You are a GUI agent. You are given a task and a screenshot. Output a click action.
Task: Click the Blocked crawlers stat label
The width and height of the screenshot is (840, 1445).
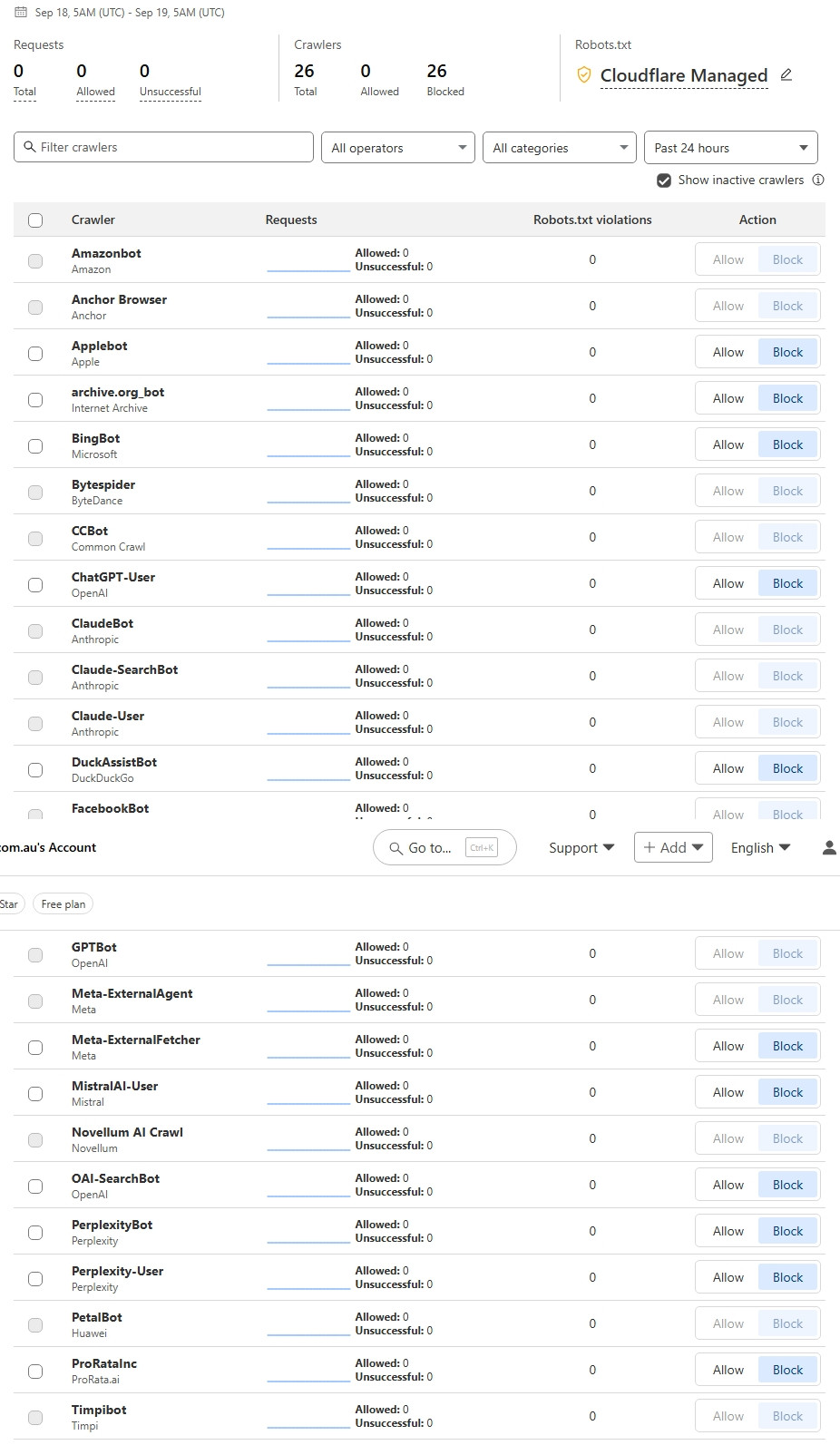445,92
